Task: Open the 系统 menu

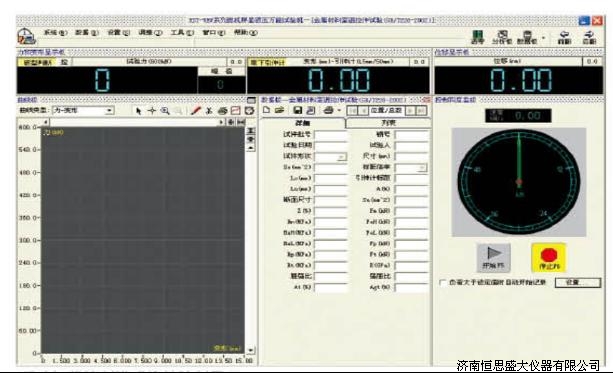Action: coord(55,33)
